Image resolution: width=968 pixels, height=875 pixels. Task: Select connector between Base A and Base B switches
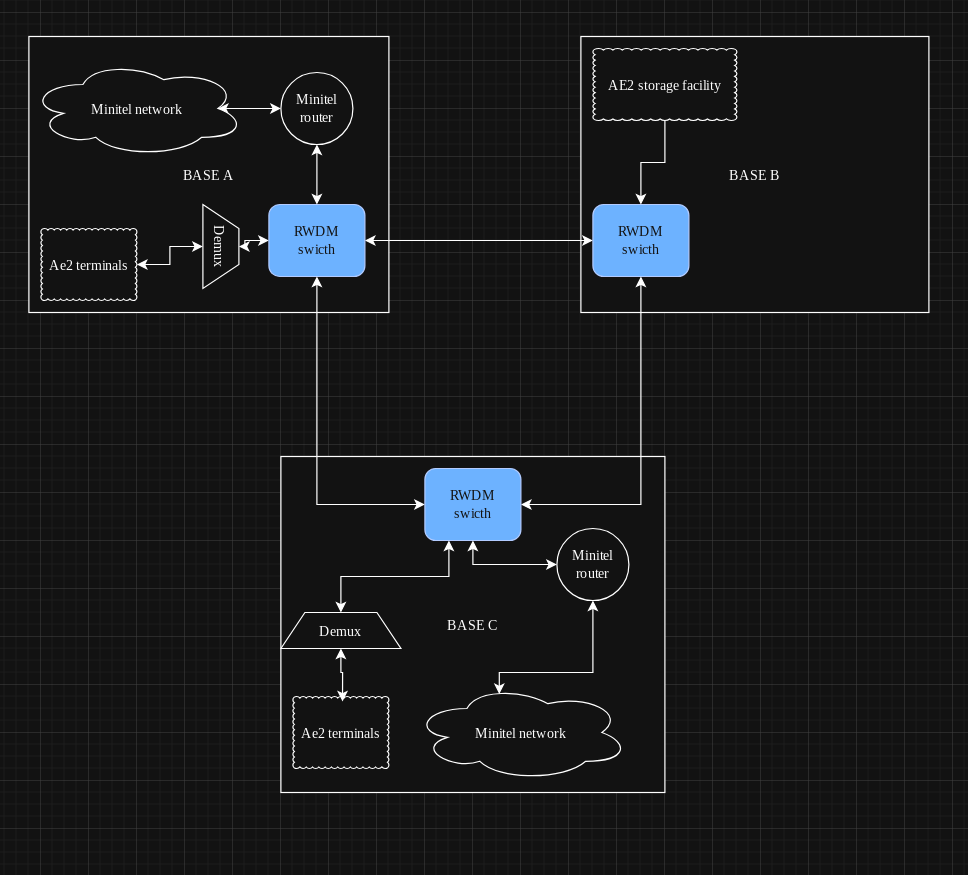pyautogui.click(x=478, y=241)
